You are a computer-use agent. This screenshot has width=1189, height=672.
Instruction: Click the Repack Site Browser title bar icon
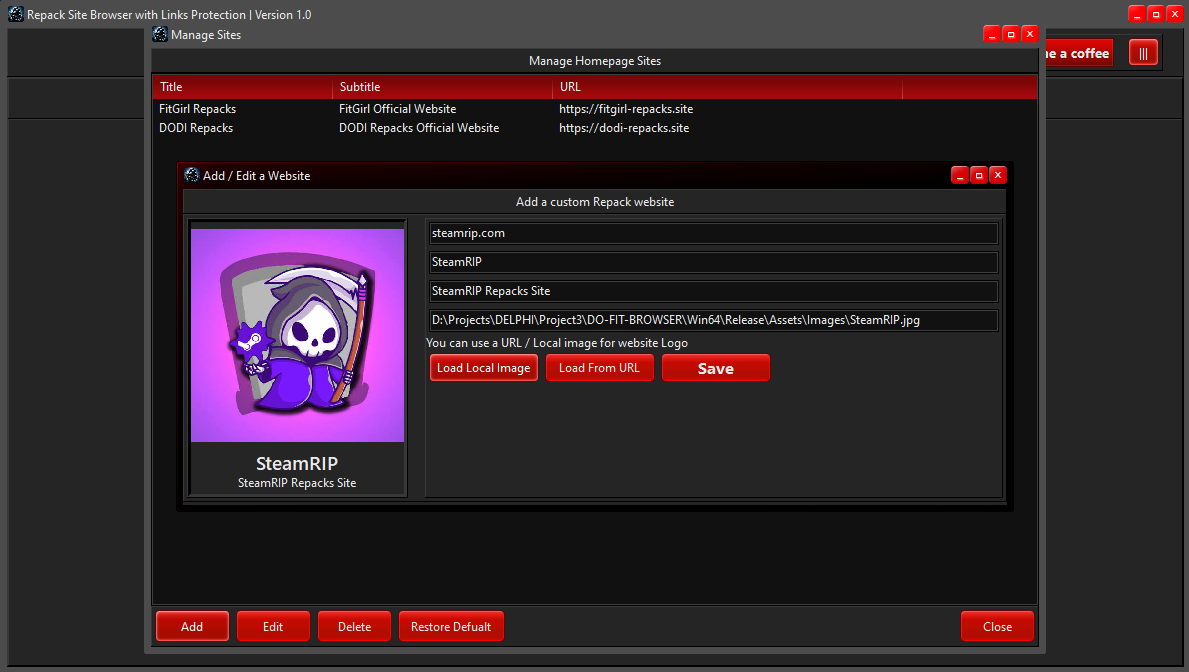coord(16,14)
